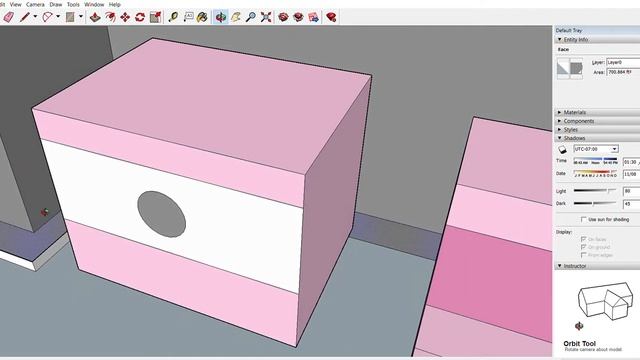The width and height of the screenshot is (640, 360).
Task: Collapse the Instructor panel
Action: coord(560,266)
